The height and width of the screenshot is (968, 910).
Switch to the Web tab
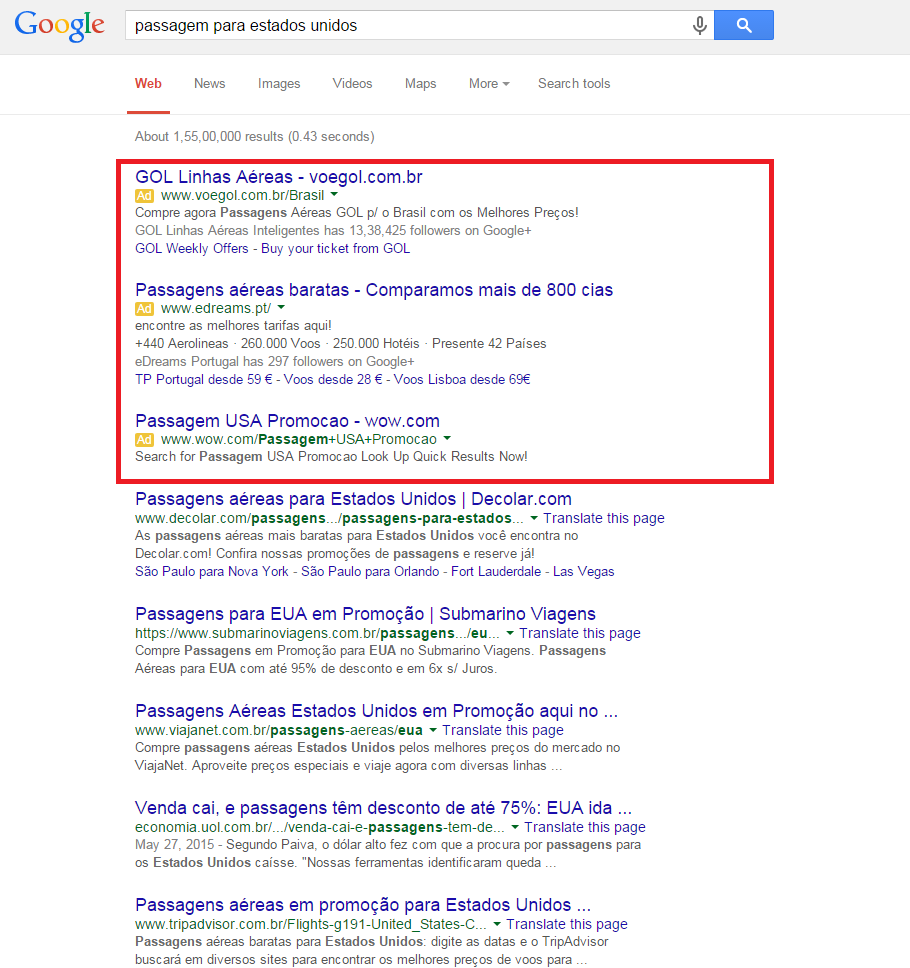[x=148, y=83]
